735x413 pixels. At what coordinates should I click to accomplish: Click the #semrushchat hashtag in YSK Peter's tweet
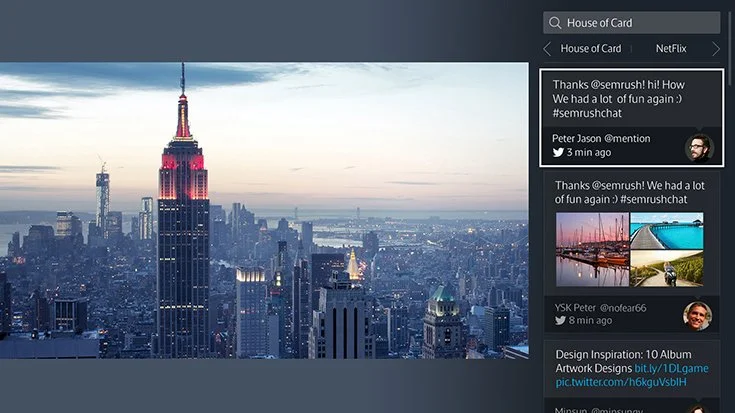pyautogui.click(x=653, y=199)
